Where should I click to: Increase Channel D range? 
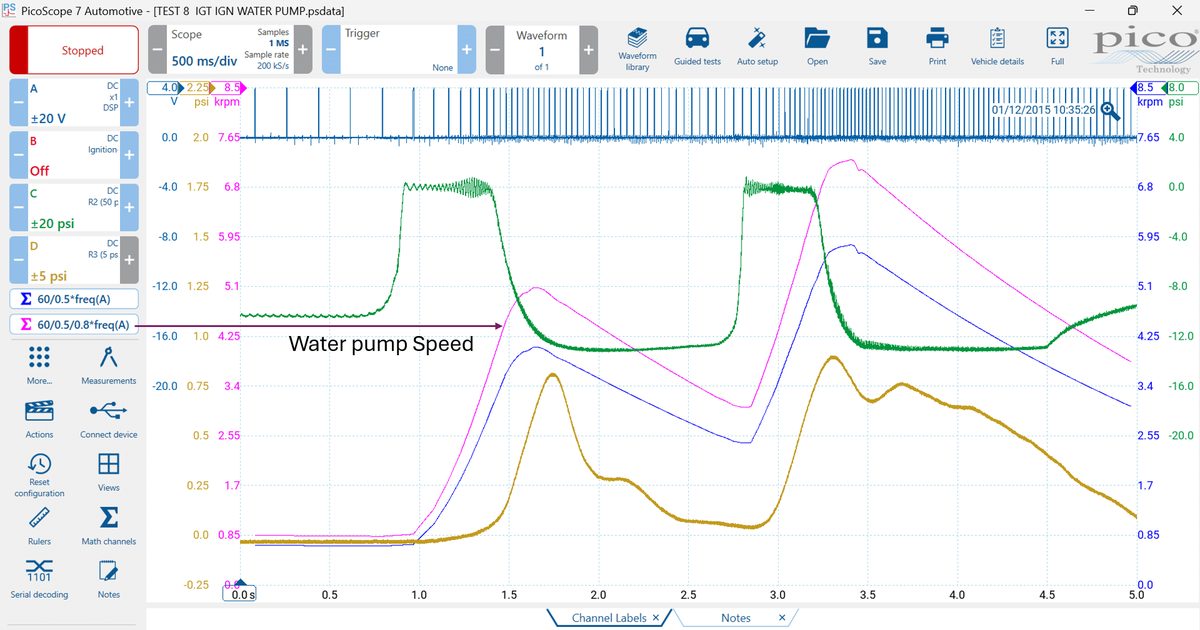tap(129, 259)
